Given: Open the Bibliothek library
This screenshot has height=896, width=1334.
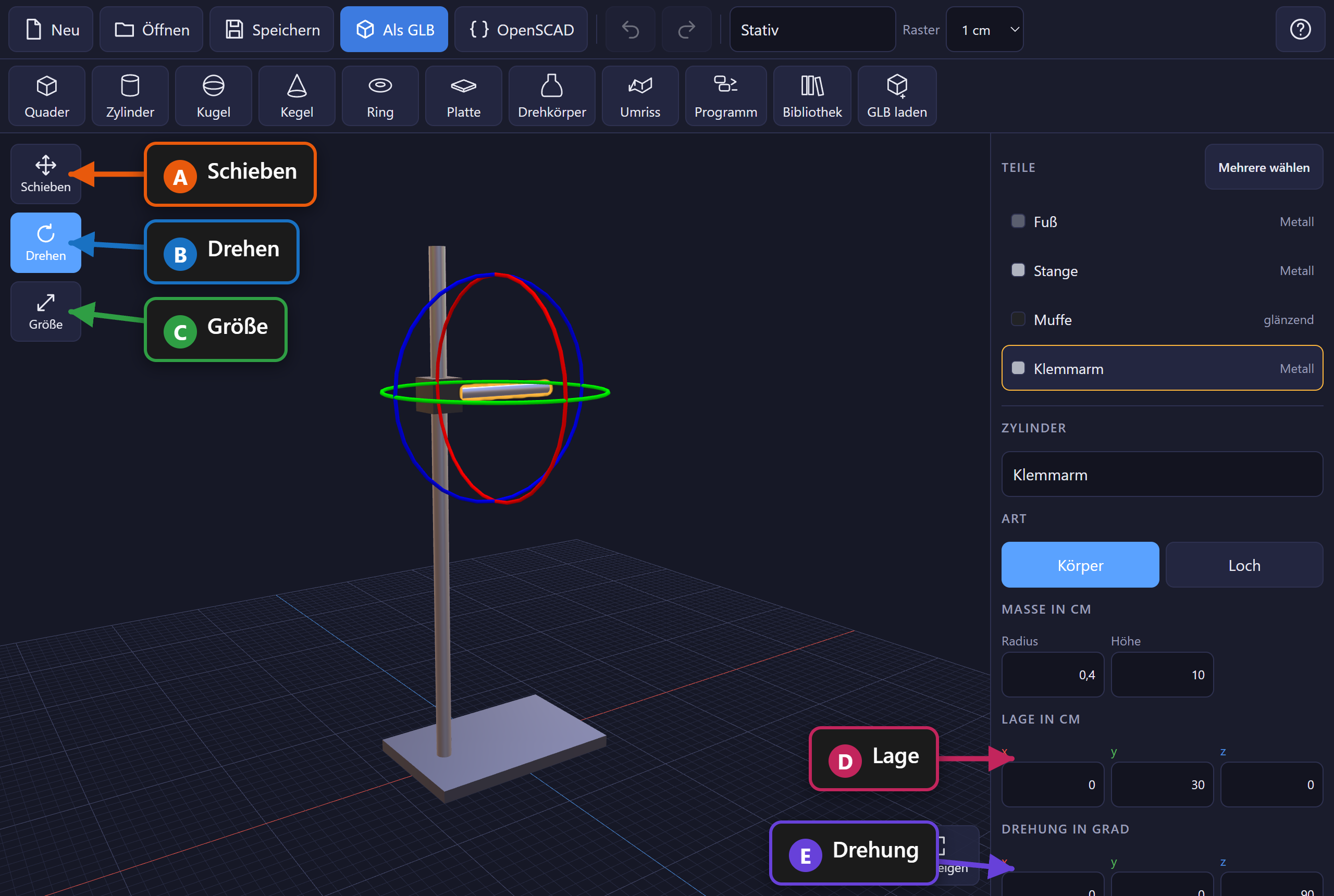Looking at the screenshot, I should [812, 95].
